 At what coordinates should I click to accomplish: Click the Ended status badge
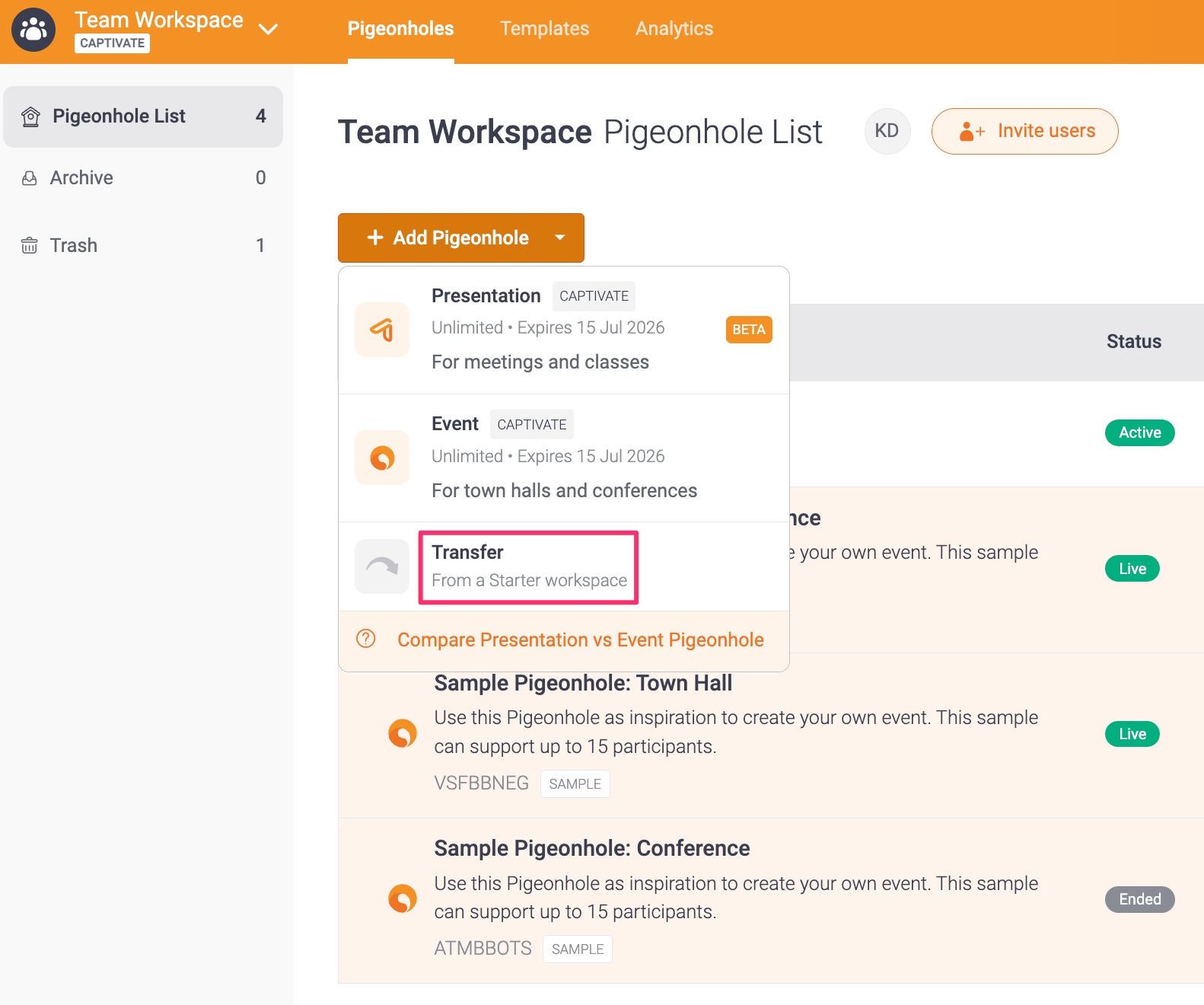(x=1140, y=899)
